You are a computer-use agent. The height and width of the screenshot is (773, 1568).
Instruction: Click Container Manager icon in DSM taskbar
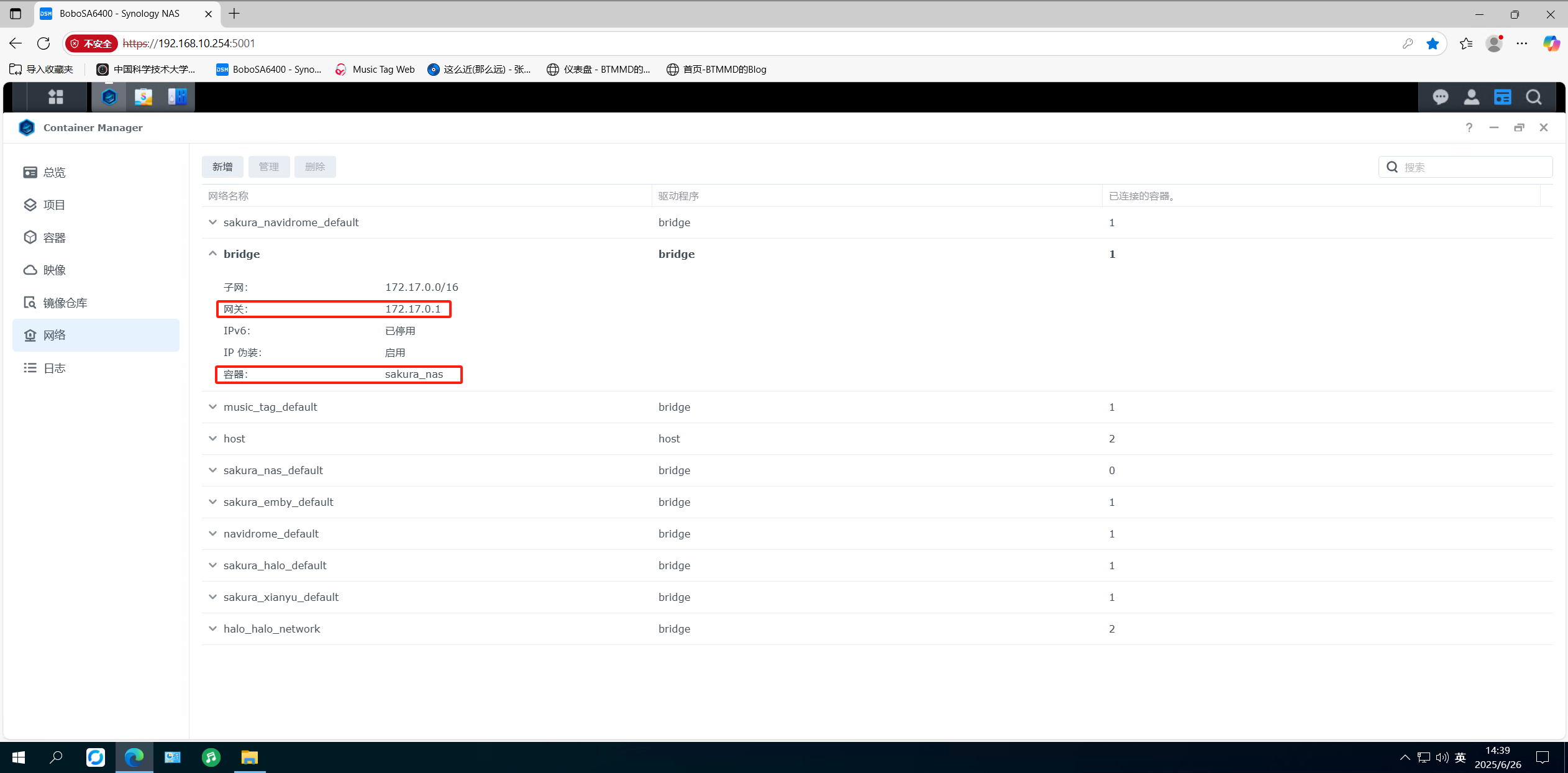click(109, 97)
